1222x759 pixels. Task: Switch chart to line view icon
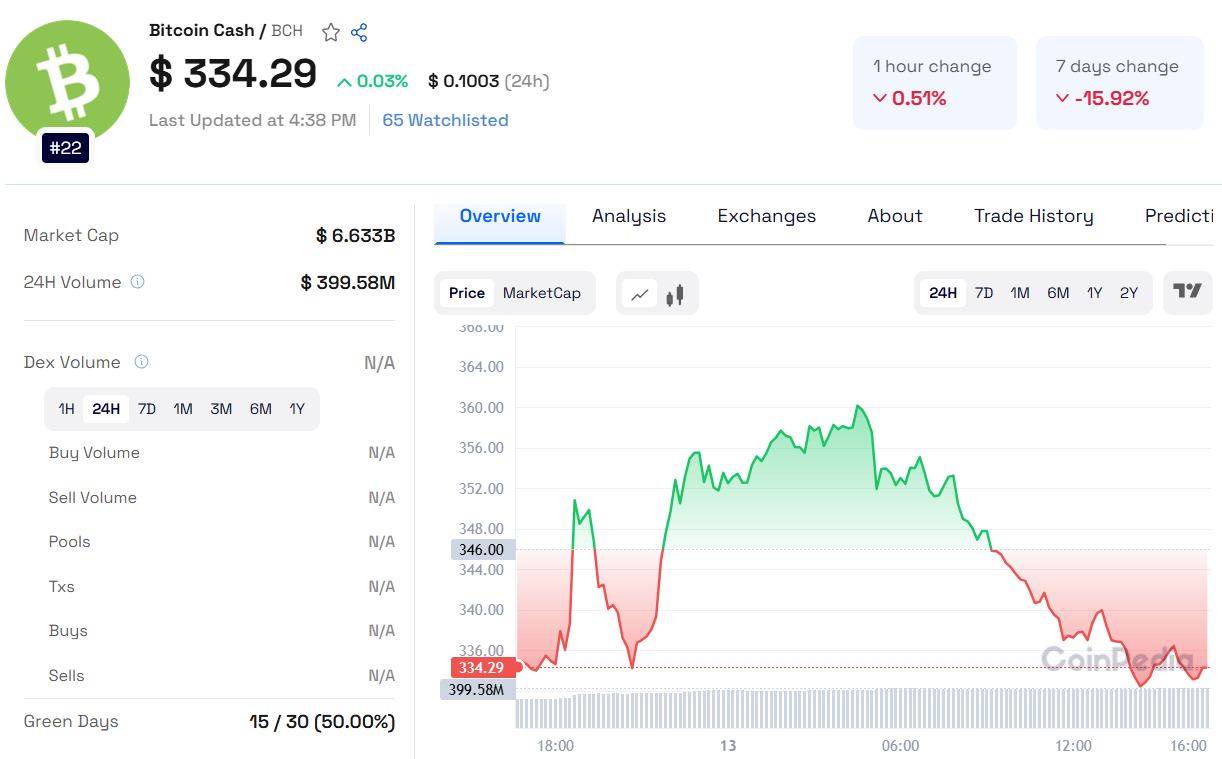[x=640, y=294]
